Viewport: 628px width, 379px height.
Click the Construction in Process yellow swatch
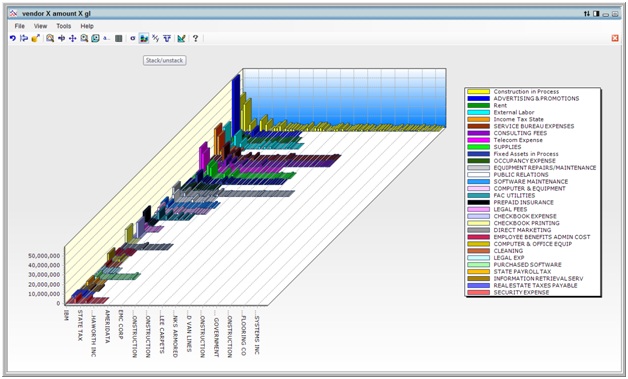click(478, 92)
